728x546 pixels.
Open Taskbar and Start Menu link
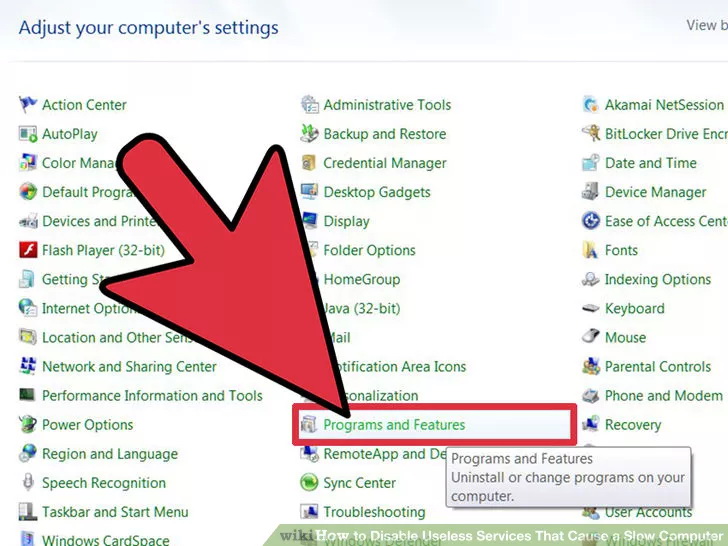(x=115, y=512)
